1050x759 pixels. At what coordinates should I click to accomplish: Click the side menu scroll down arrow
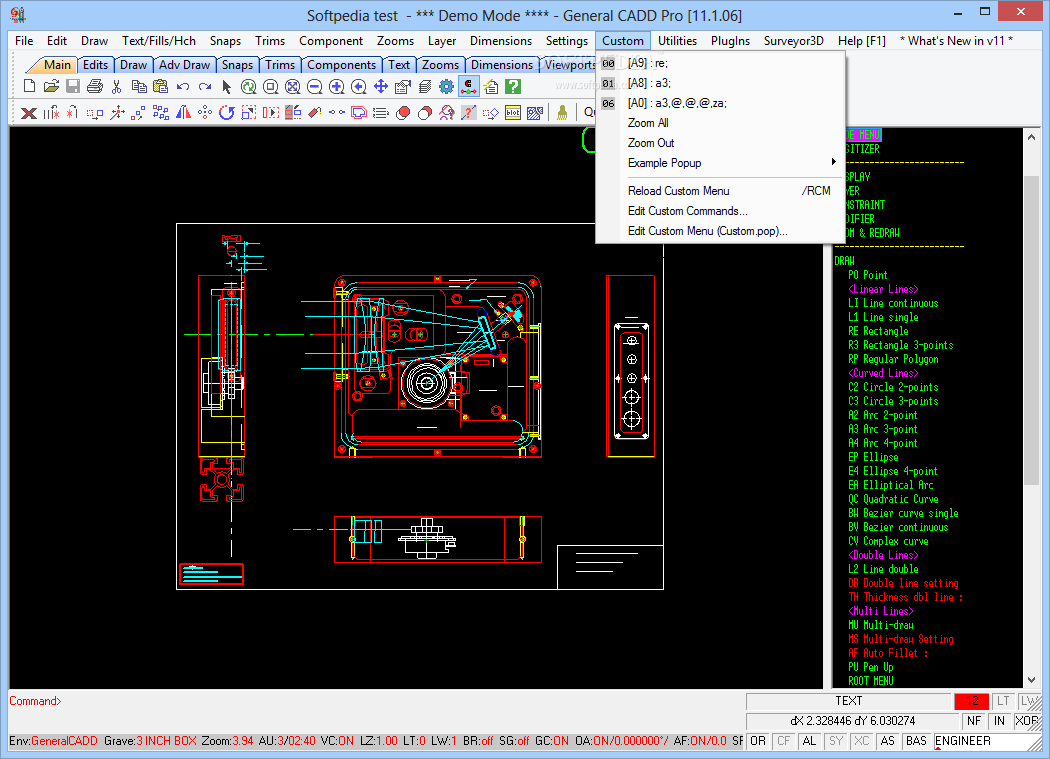1031,679
